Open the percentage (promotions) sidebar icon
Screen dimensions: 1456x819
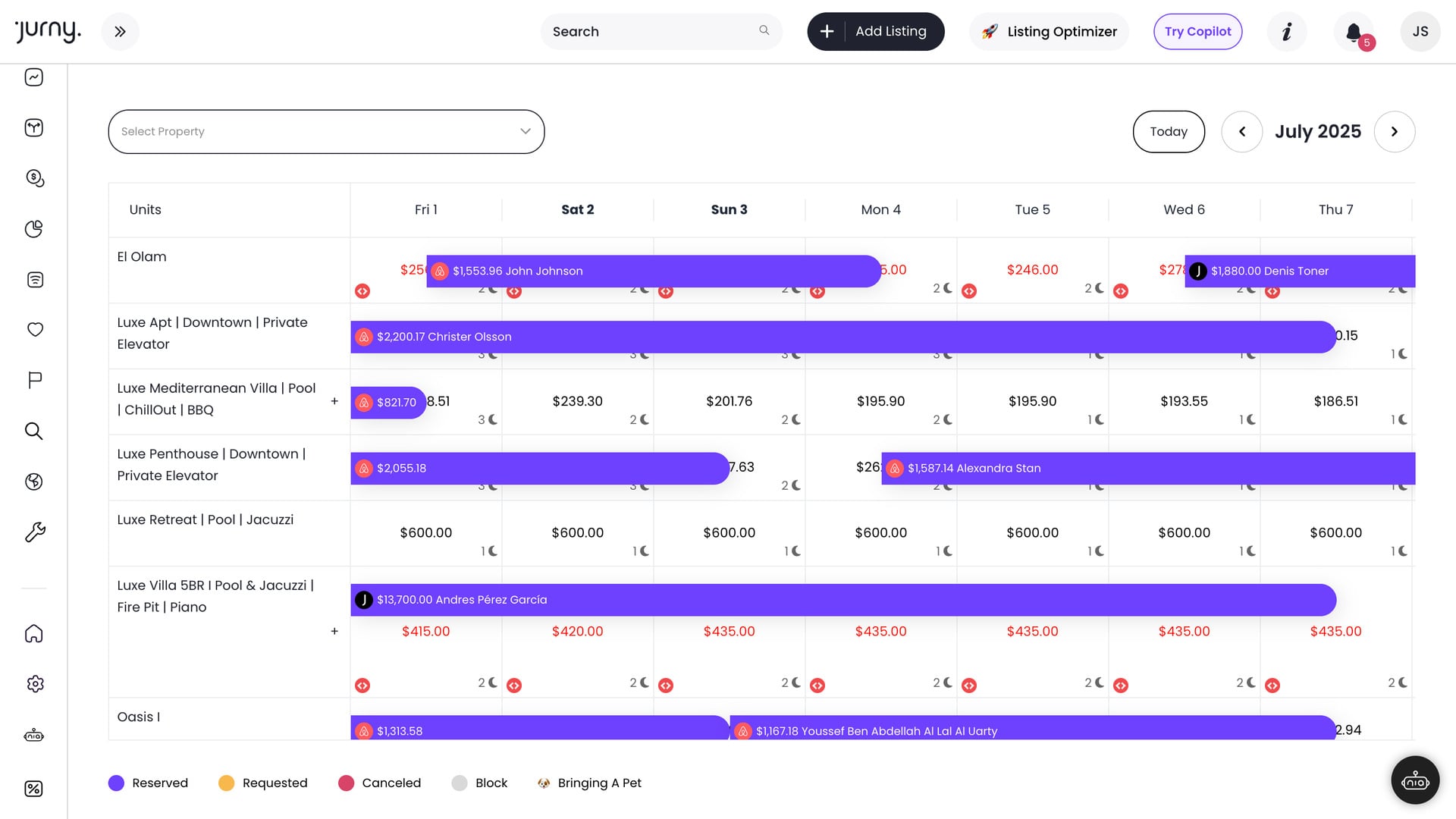point(33,789)
